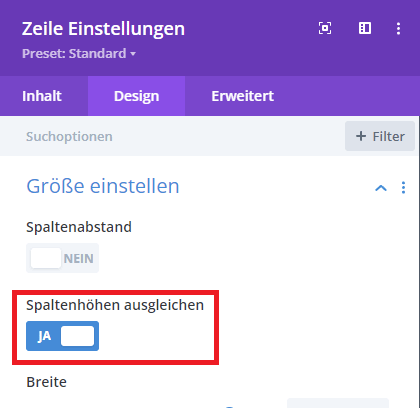Click the Größe einstellen section heading

[x=103, y=186]
